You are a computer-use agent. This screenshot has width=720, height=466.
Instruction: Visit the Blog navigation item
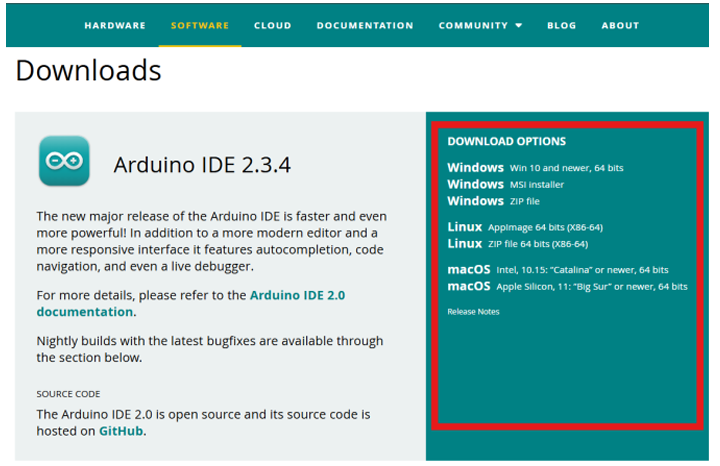tap(562, 26)
